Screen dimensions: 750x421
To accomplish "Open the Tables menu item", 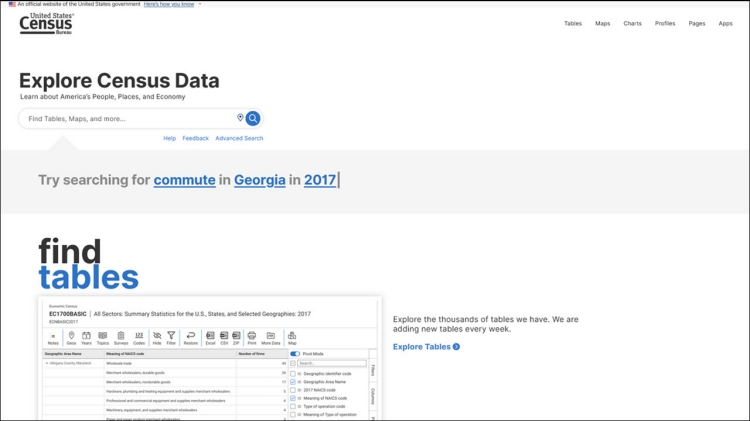I will (x=573, y=23).
